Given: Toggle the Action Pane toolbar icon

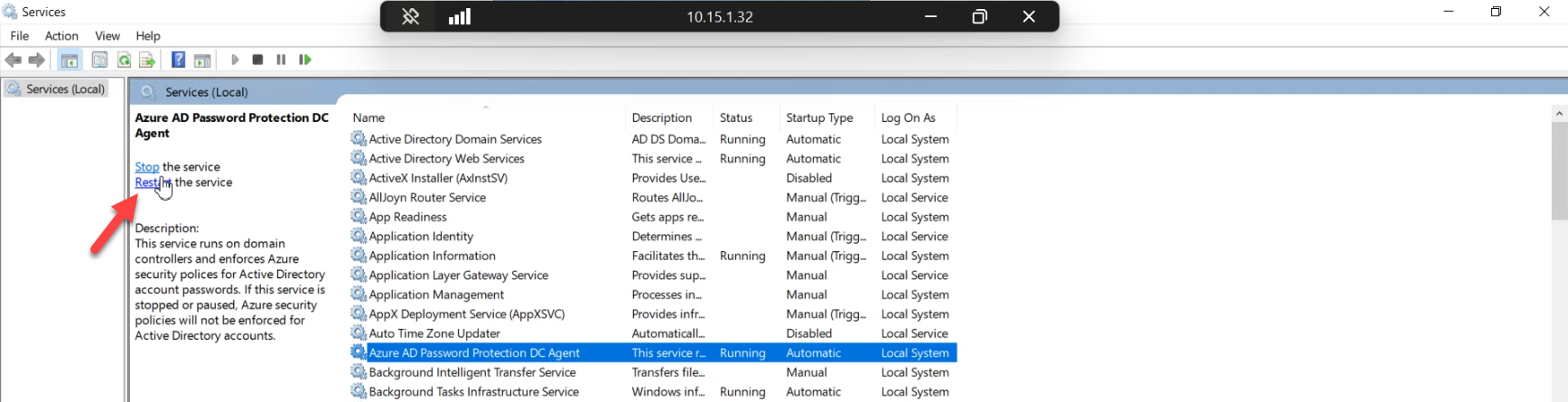Looking at the screenshot, I should [202, 60].
